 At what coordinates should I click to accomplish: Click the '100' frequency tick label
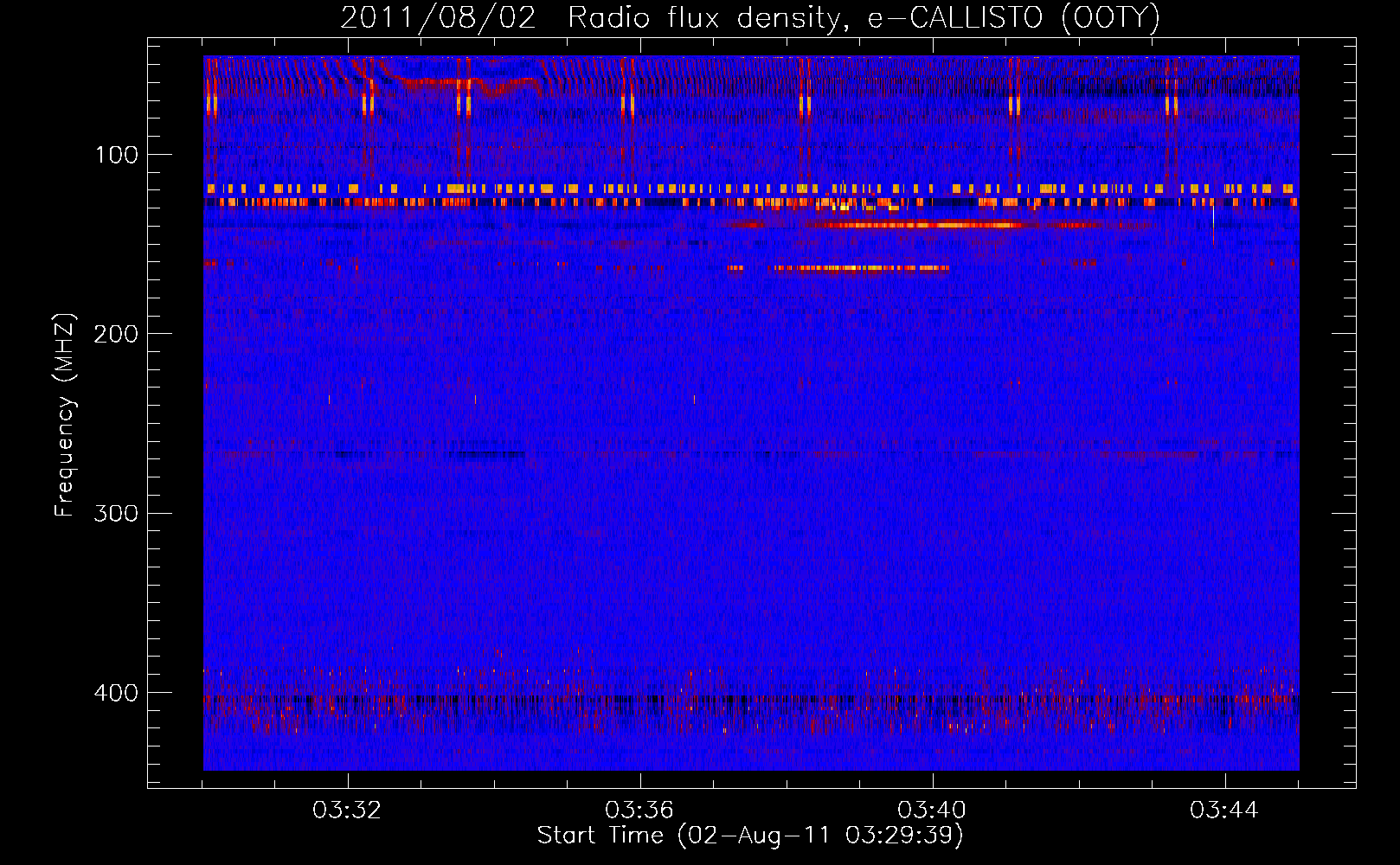pyautogui.click(x=117, y=155)
